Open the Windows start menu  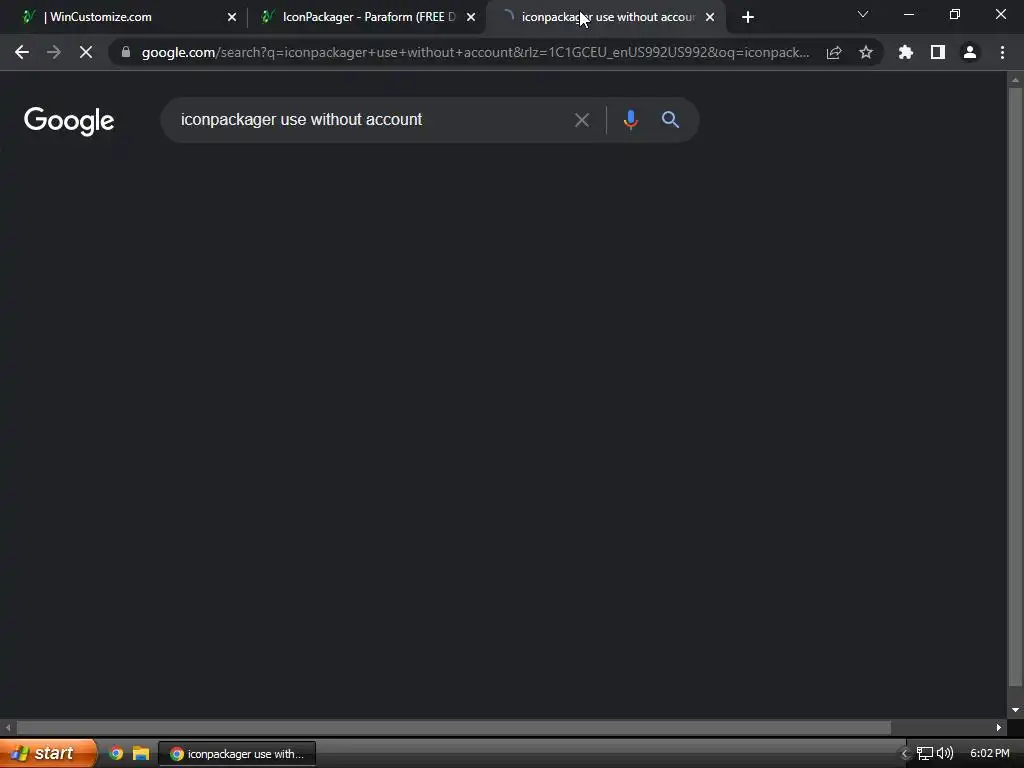(x=48, y=754)
